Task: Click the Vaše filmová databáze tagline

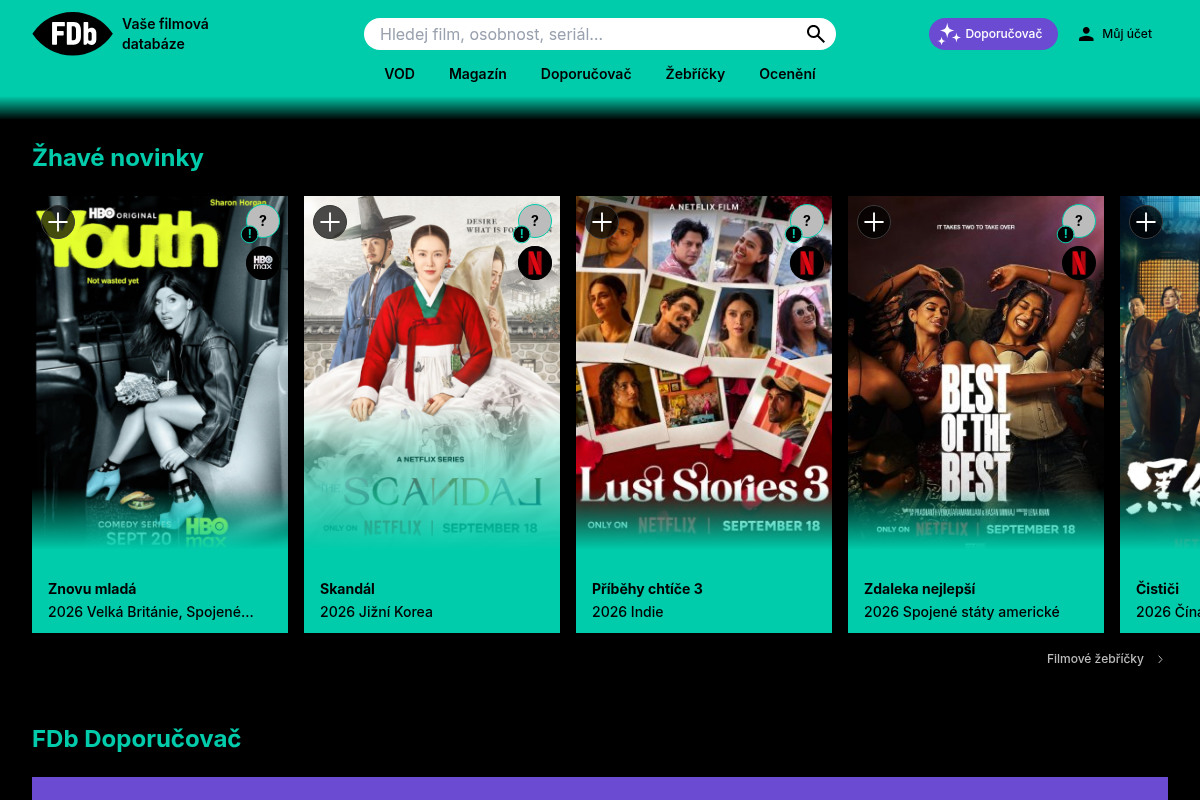Action: [x=165, y=34]
